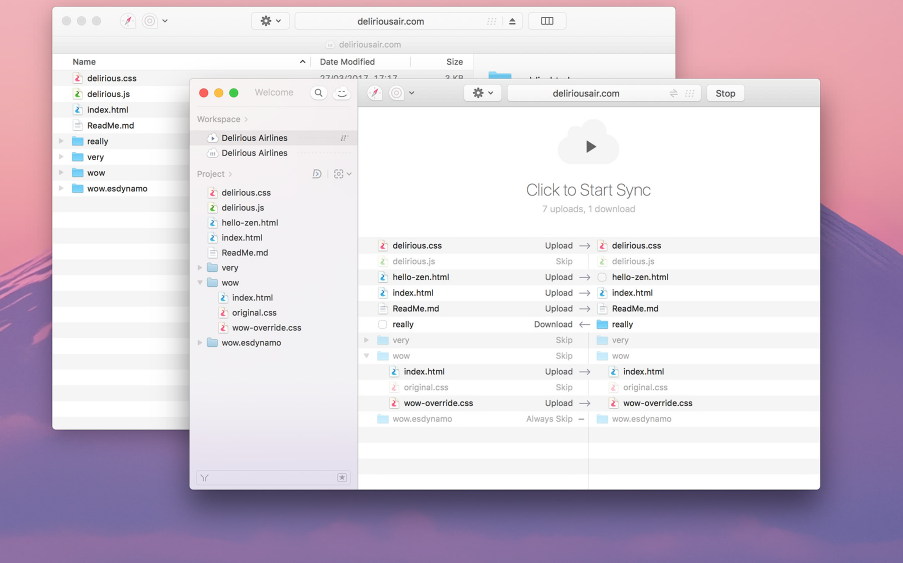The height and width of the screenshot is (563, 903).
Task: Click the target icon in the sync window toolbar
Action: pos(397,93)
